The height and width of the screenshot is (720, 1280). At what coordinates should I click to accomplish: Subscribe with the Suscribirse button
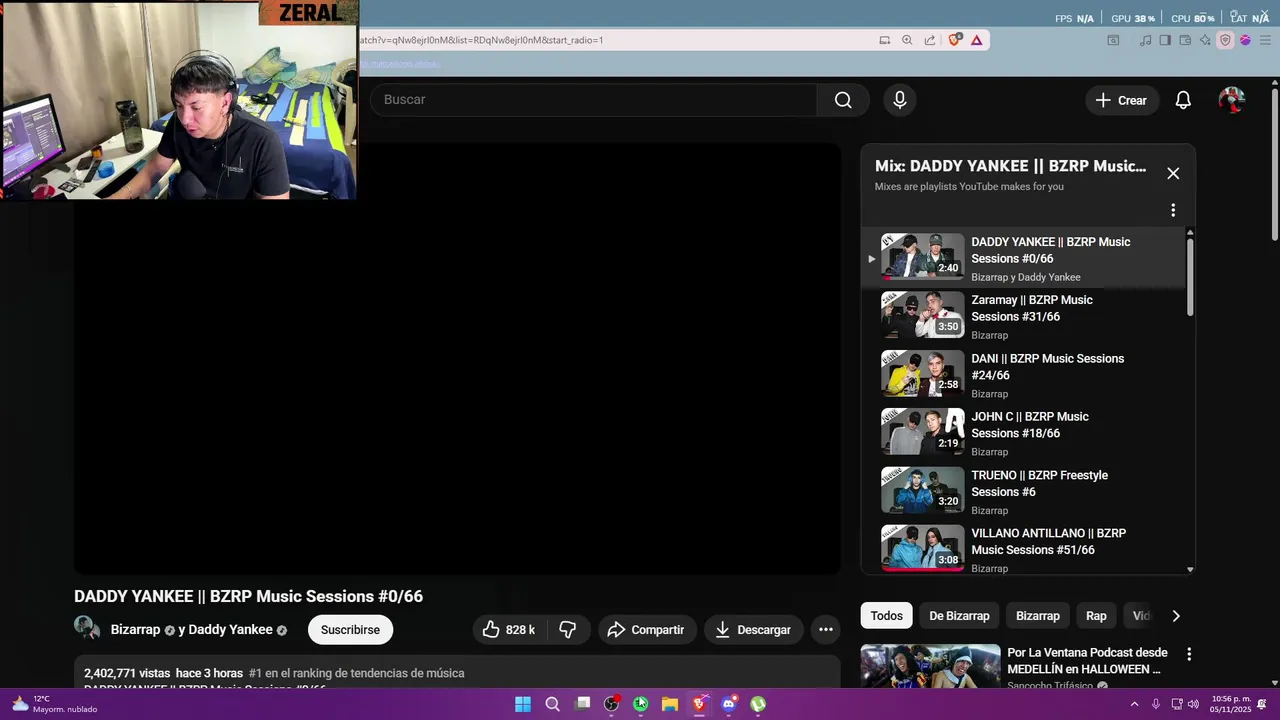pos(350,630)
